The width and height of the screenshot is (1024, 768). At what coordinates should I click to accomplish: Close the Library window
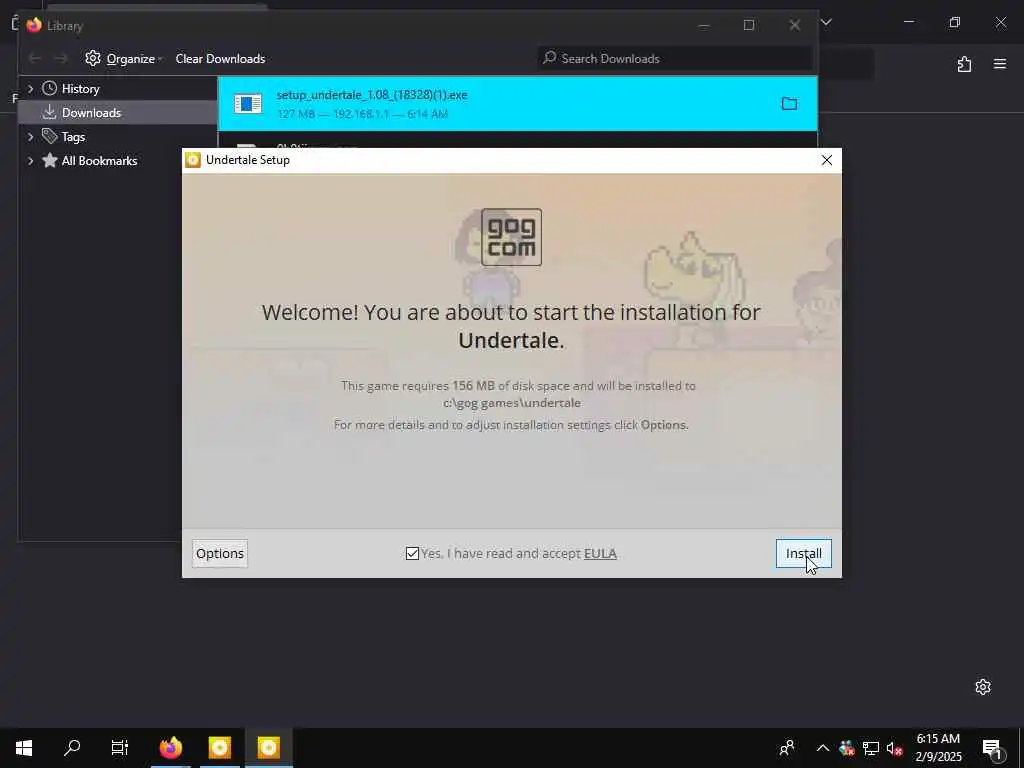pyautogui.click(x=795, y=25)
